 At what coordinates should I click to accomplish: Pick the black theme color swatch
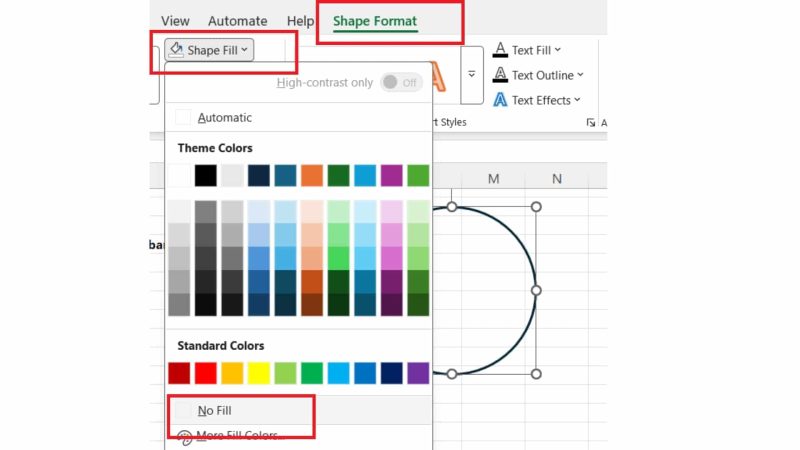(x=206, y=176)
